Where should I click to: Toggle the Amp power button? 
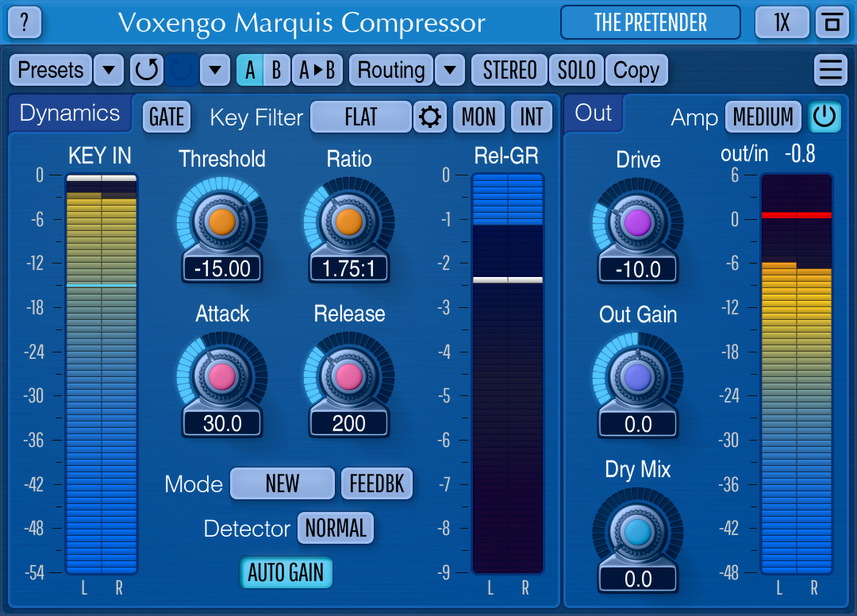point(824,117)
